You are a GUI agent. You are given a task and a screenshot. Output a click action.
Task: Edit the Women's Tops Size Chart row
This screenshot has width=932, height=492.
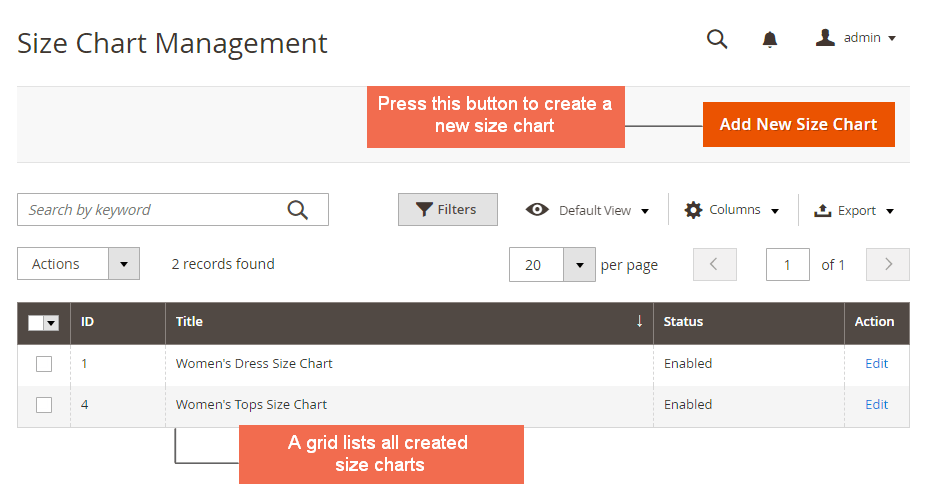(876, 405)
